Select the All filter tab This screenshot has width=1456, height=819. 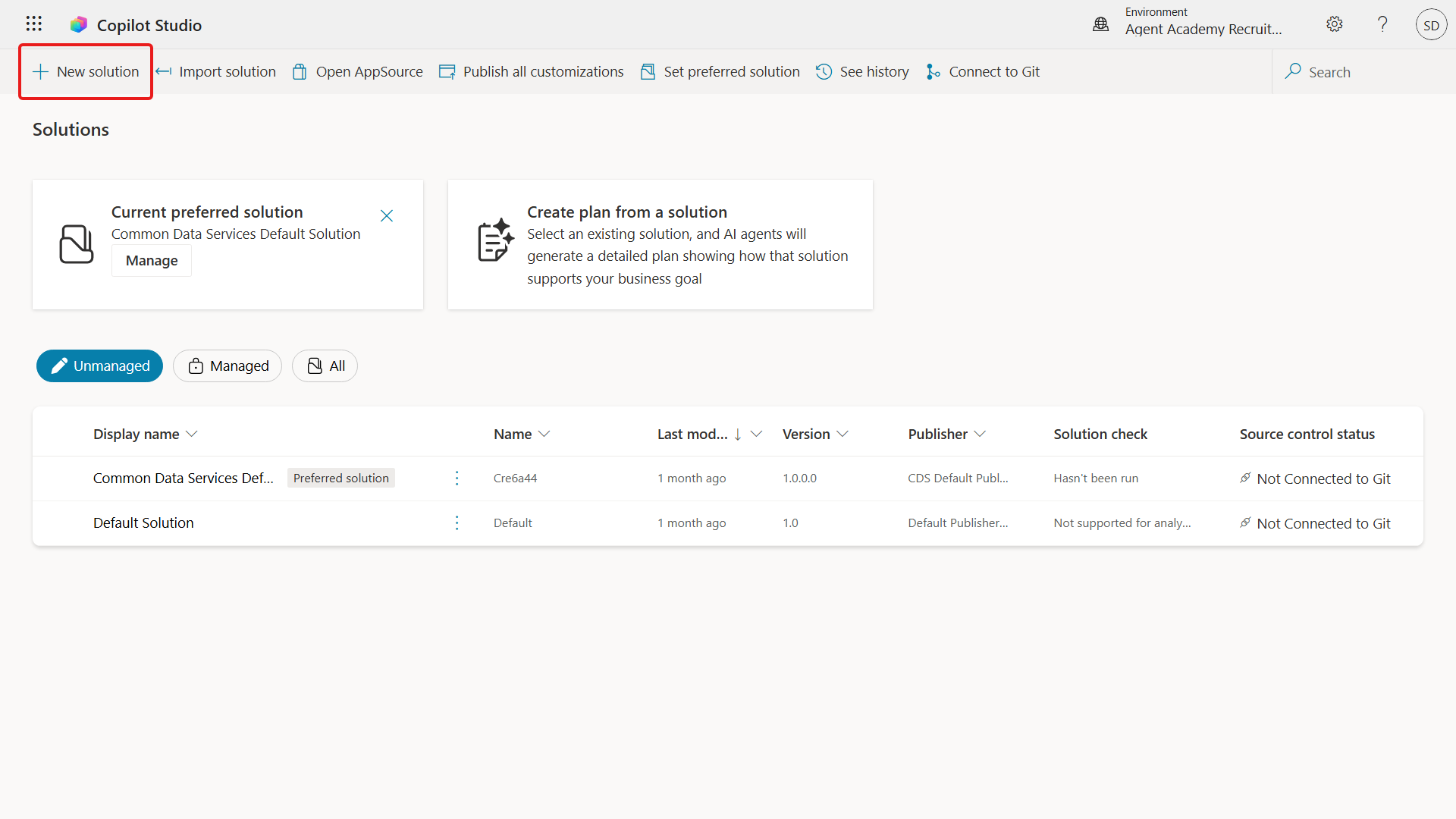click(x=325, y=366)
